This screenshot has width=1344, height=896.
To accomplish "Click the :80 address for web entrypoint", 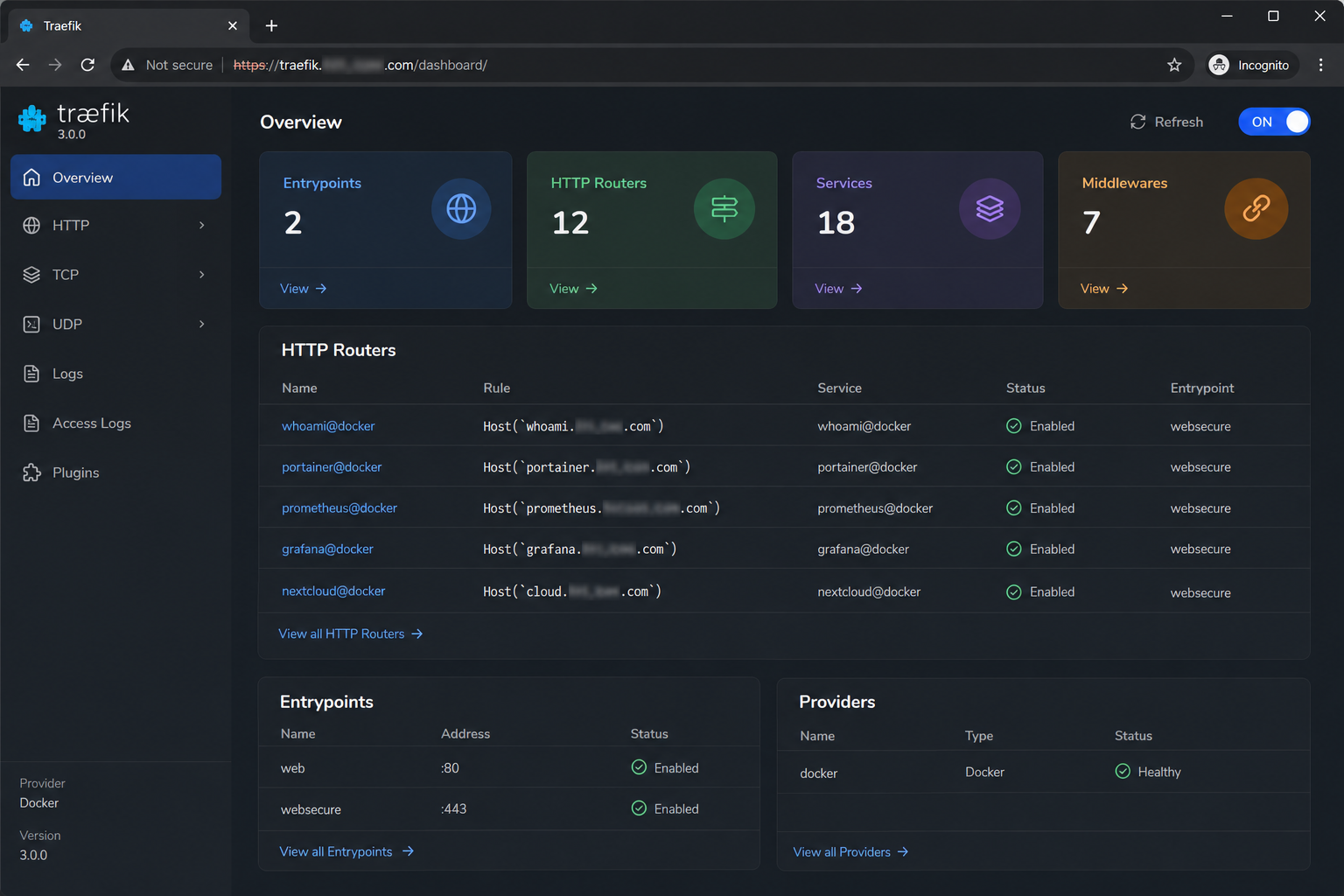I will point(451,768).
